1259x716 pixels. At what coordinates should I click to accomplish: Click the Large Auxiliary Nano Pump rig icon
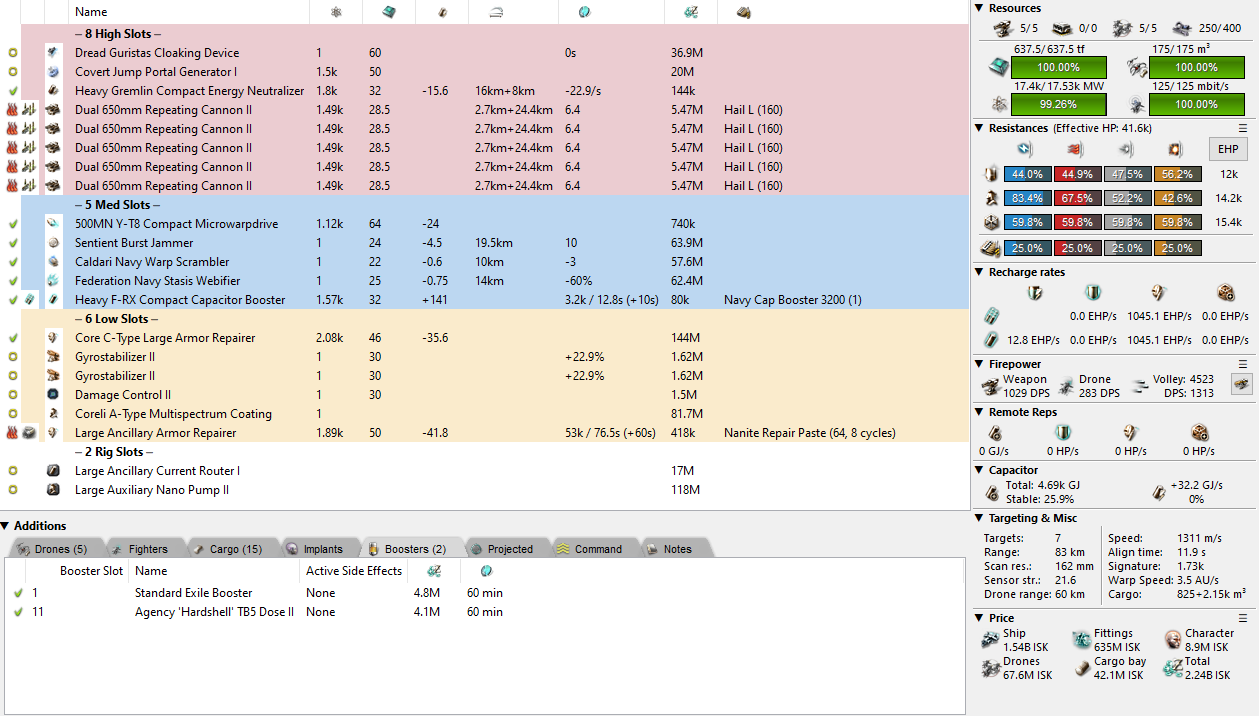pyautogui.click(x=53, y=490)
